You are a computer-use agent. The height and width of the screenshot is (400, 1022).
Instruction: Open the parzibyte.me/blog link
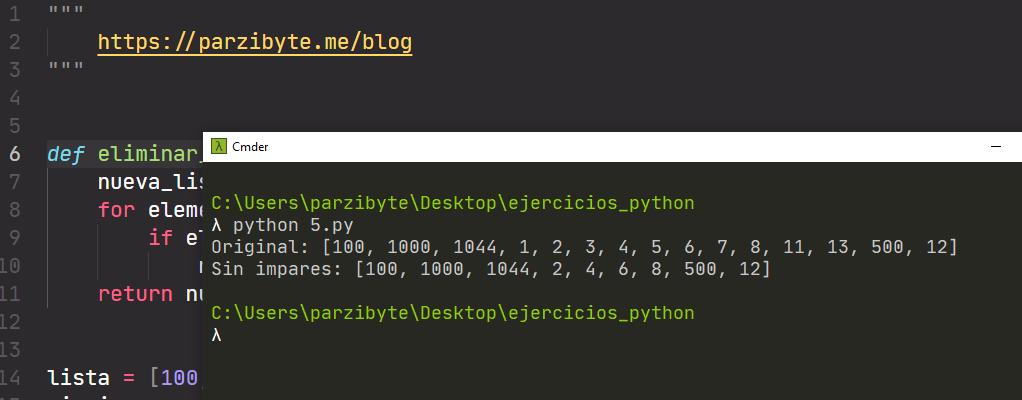coord(254,42)
